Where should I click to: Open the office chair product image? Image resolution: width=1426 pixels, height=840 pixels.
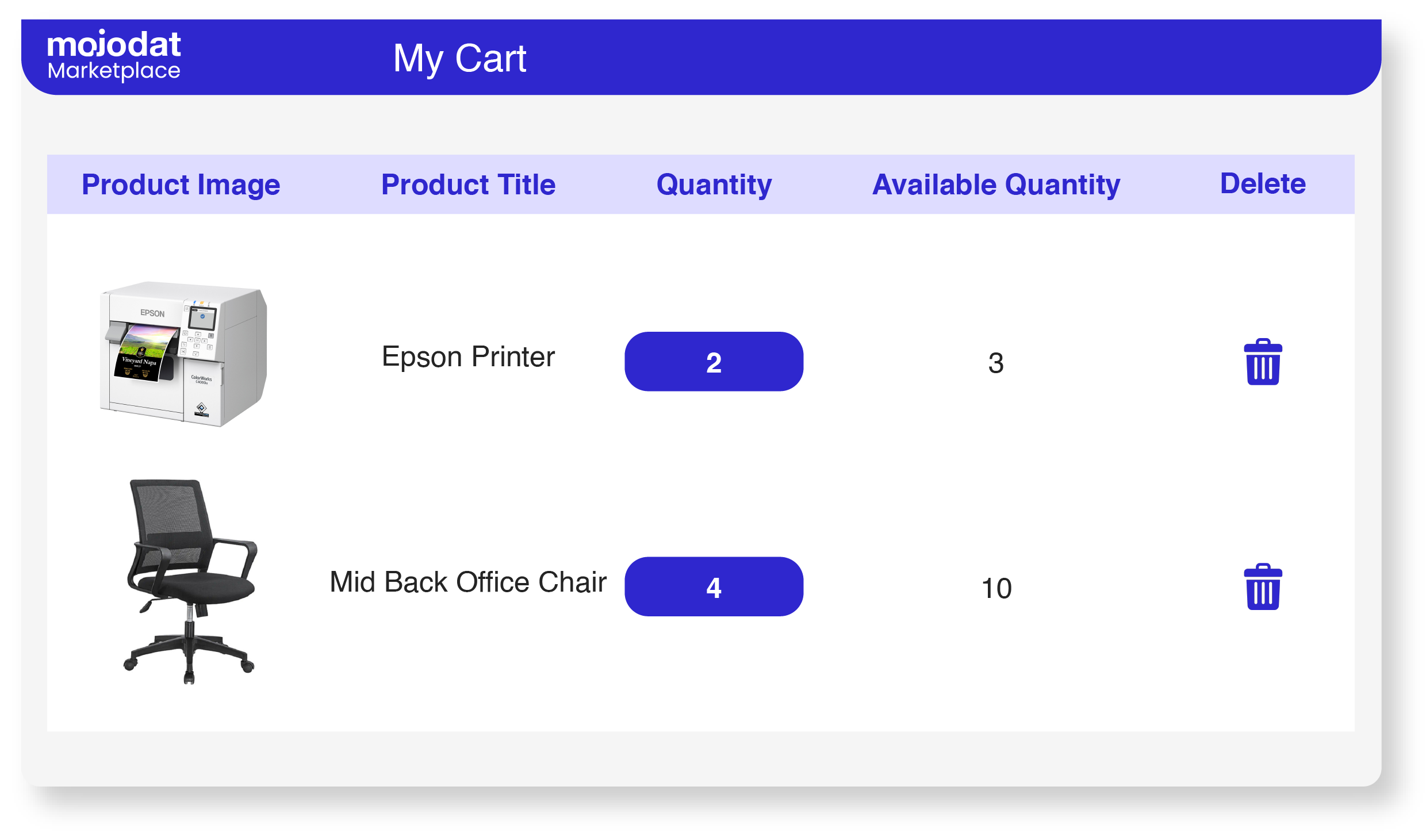[x=190, y=581]
